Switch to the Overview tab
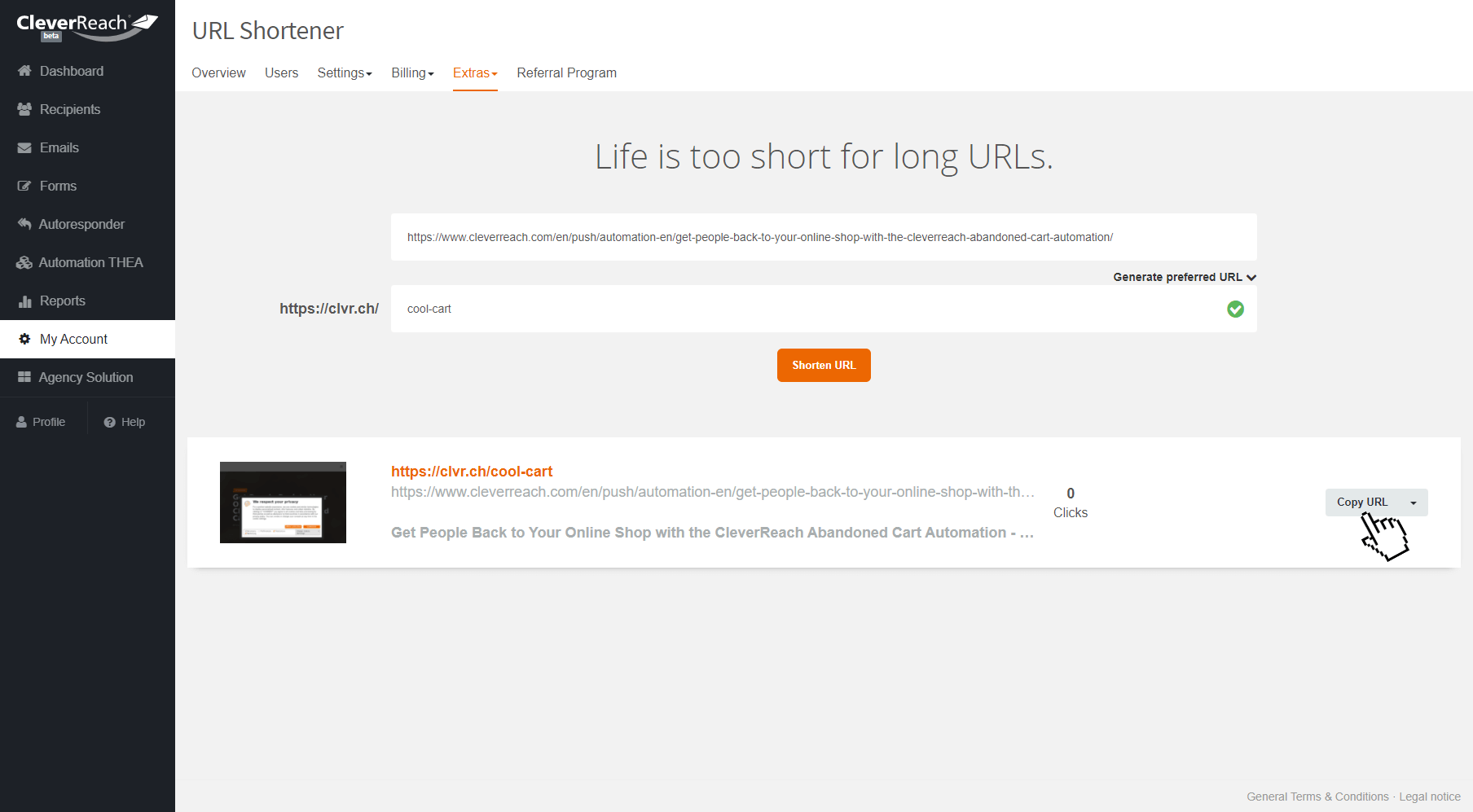Viewport: 1473px width, 812px height. click(x=218, y=72)
